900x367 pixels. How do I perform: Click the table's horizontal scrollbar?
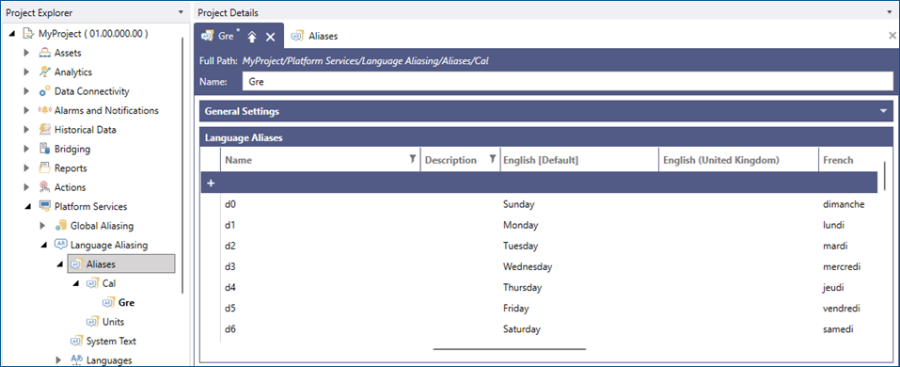tap(509, 348)
